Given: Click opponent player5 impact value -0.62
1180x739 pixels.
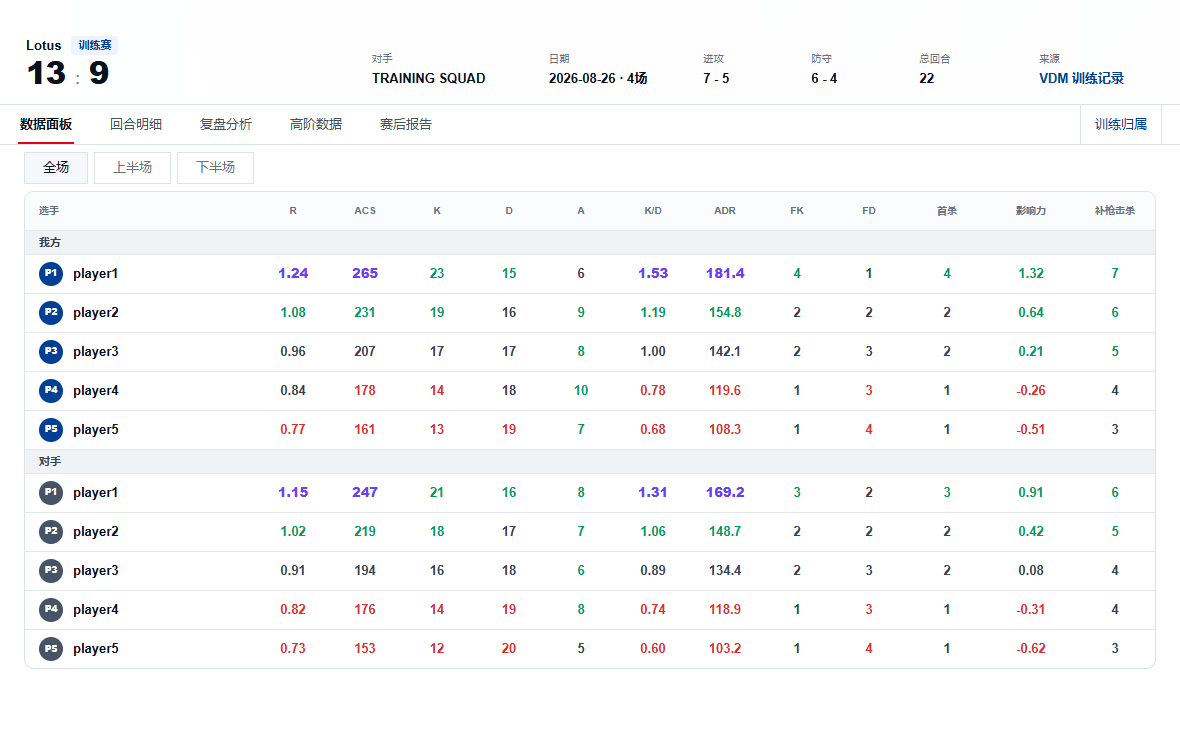Looking at the screenshot, I should coord(1031,649).
